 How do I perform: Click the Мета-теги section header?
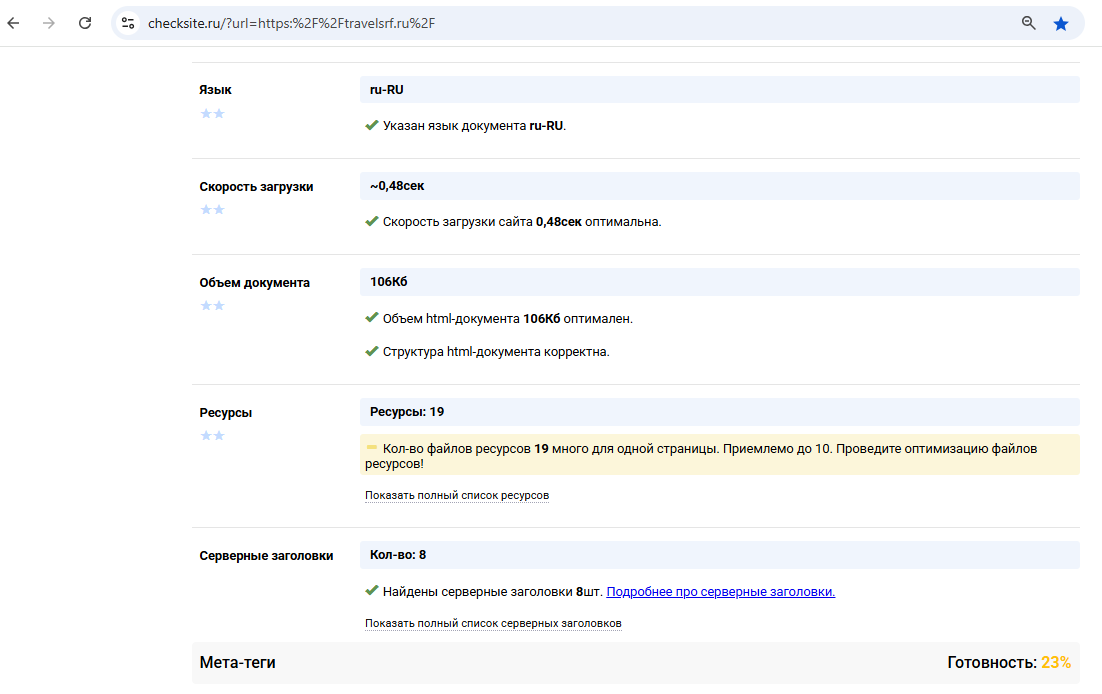click(238, 662)
